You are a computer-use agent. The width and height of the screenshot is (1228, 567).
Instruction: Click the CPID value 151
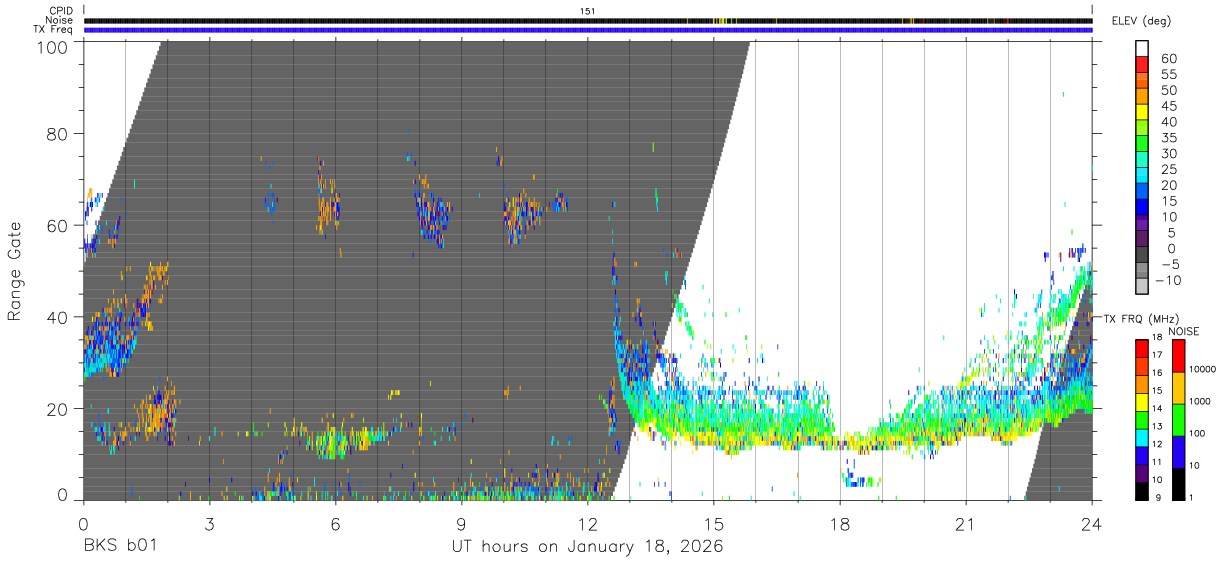pos(587,11)
